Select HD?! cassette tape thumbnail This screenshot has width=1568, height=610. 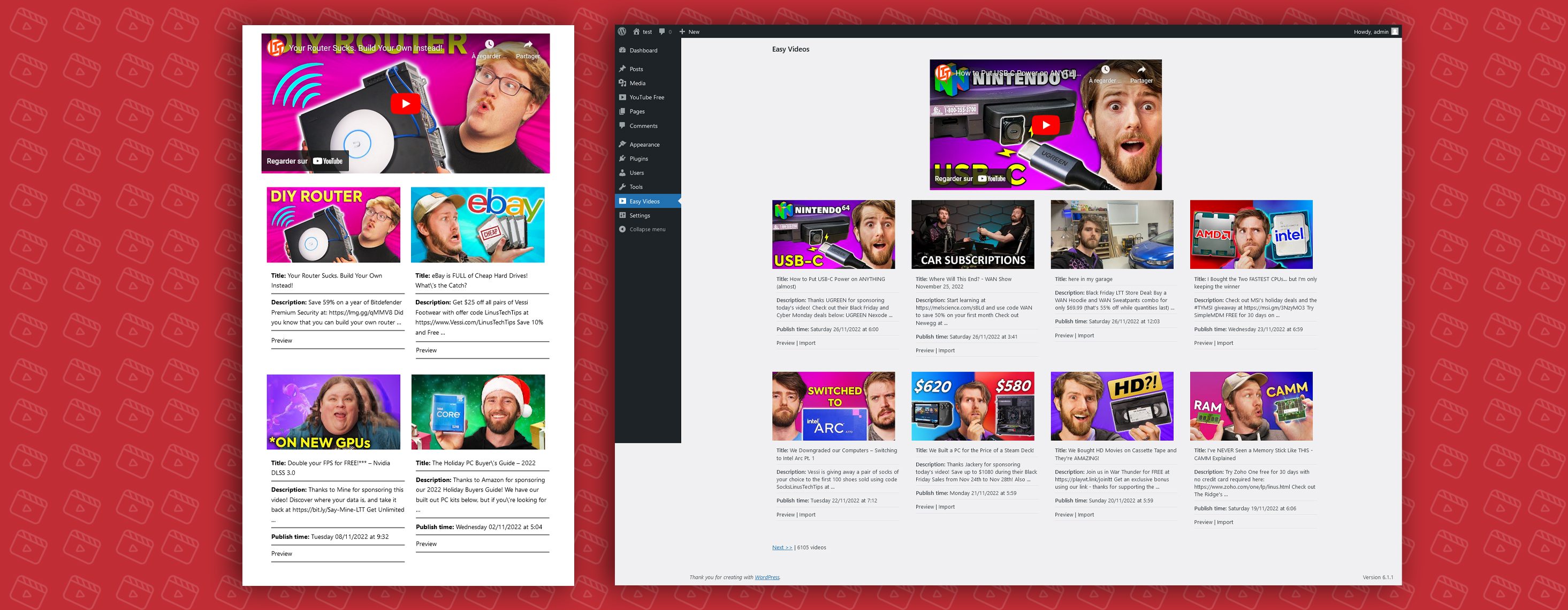pyautogui.click(x=1112, y=406)
